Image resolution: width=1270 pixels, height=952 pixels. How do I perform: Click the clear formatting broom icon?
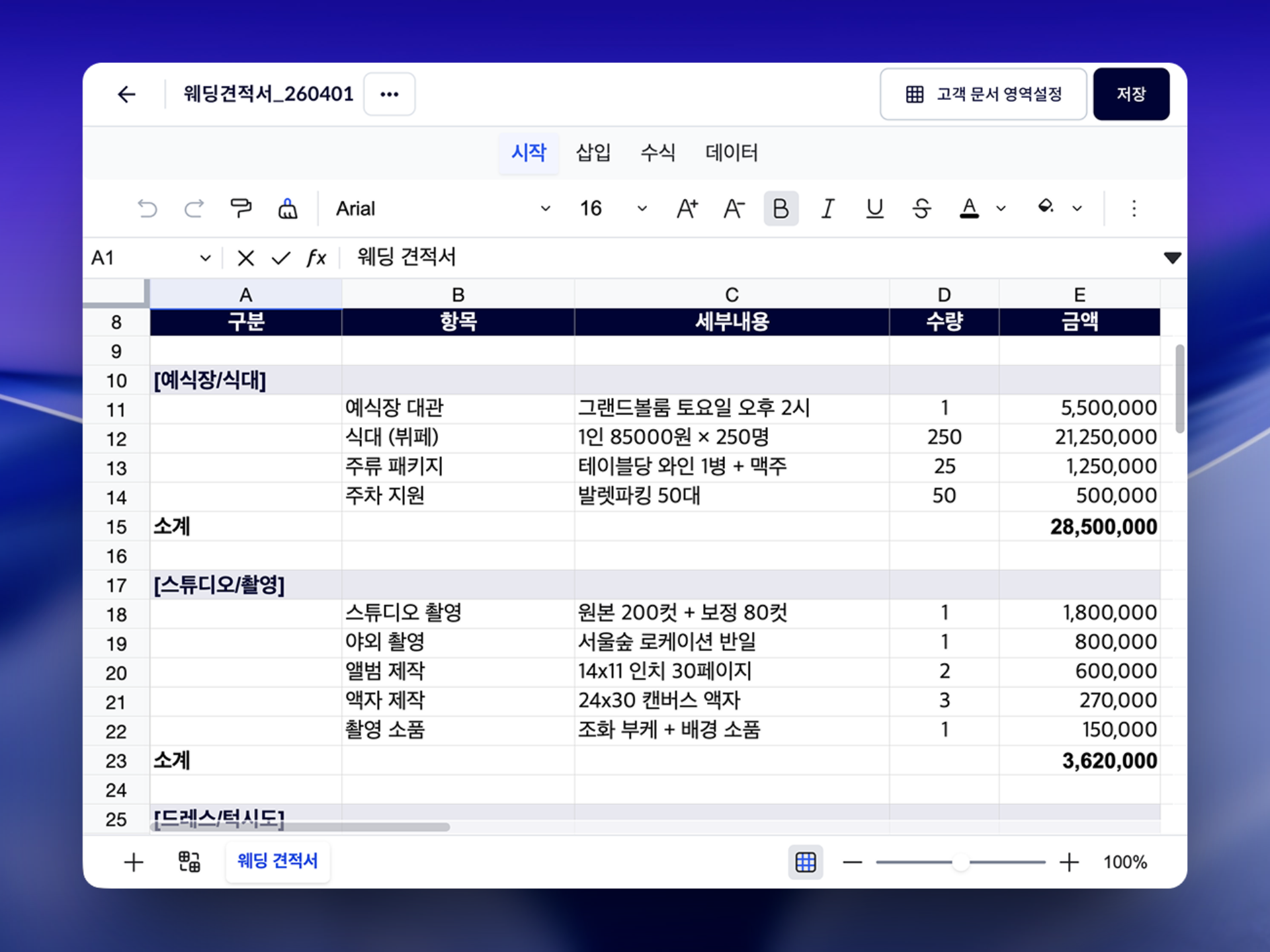(x=288, y=208)
